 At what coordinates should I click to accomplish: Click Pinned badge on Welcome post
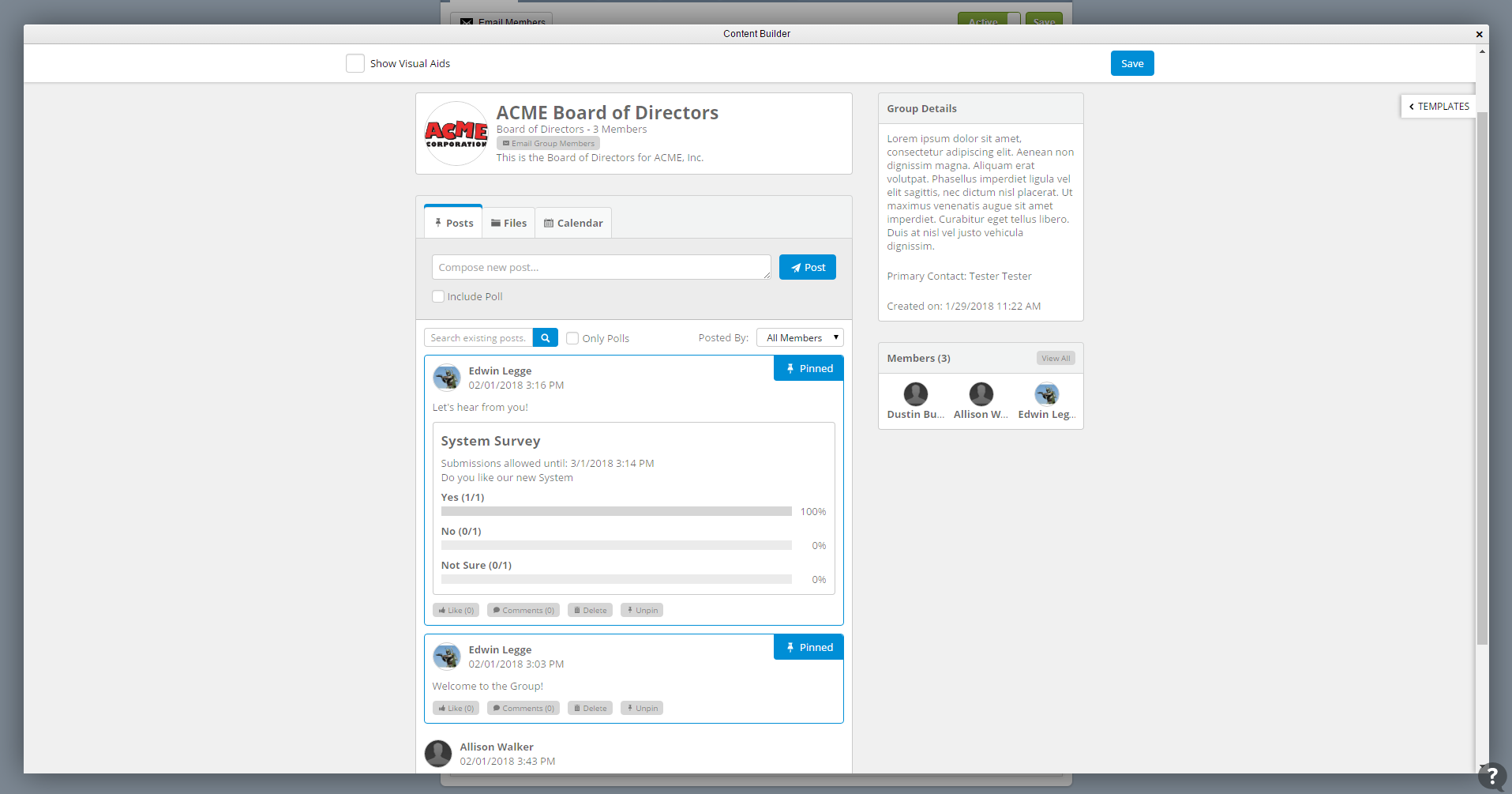coord(809,647)
